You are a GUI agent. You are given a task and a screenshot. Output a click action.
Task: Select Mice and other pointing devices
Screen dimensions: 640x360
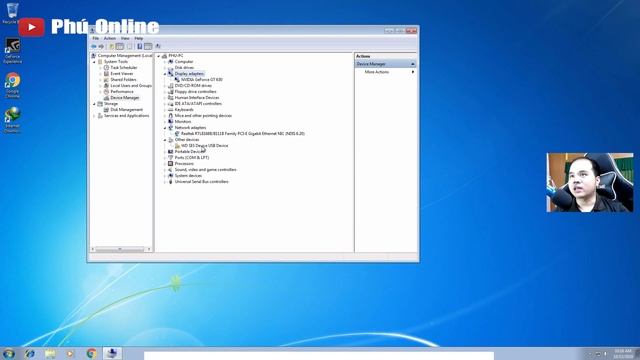point(203,116)
